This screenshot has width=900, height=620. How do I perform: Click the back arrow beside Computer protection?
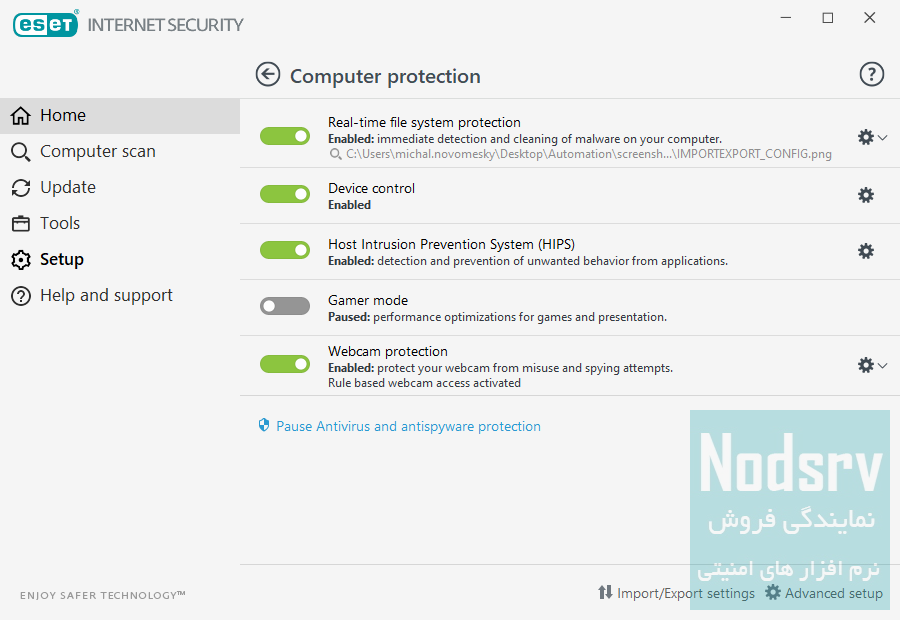(268, 75)
